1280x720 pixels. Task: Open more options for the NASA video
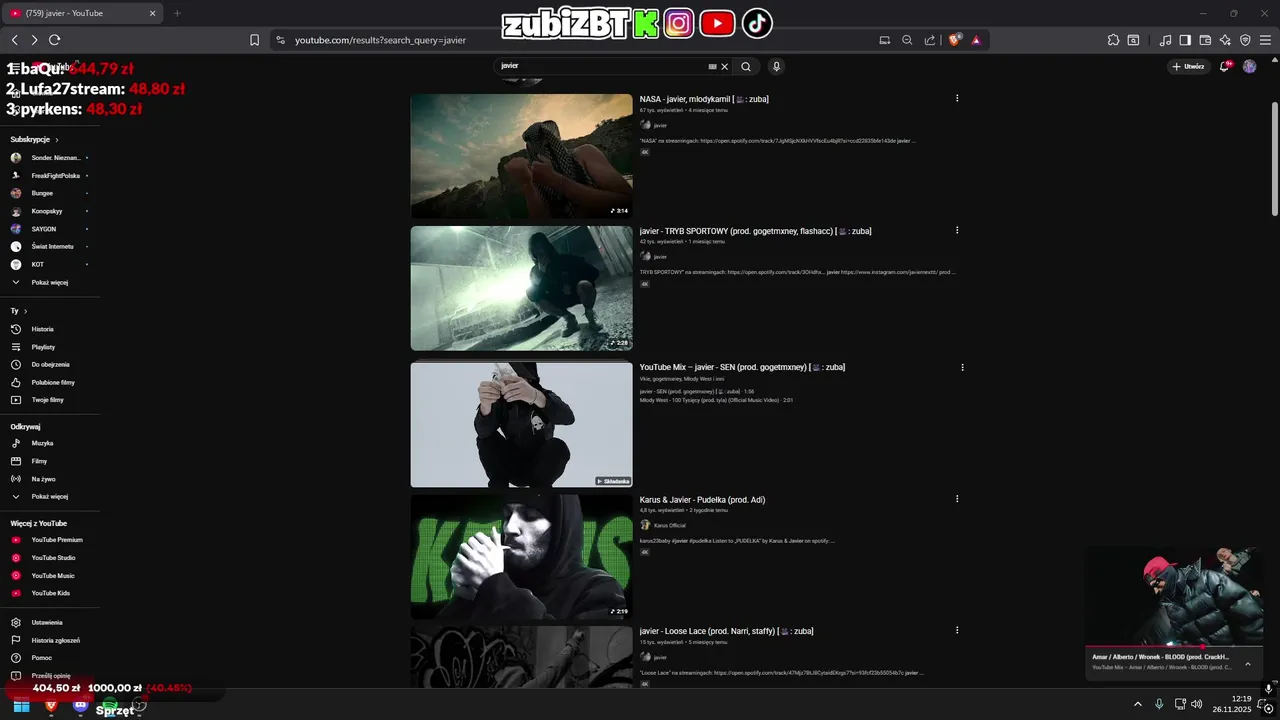[x=957, y=98]
